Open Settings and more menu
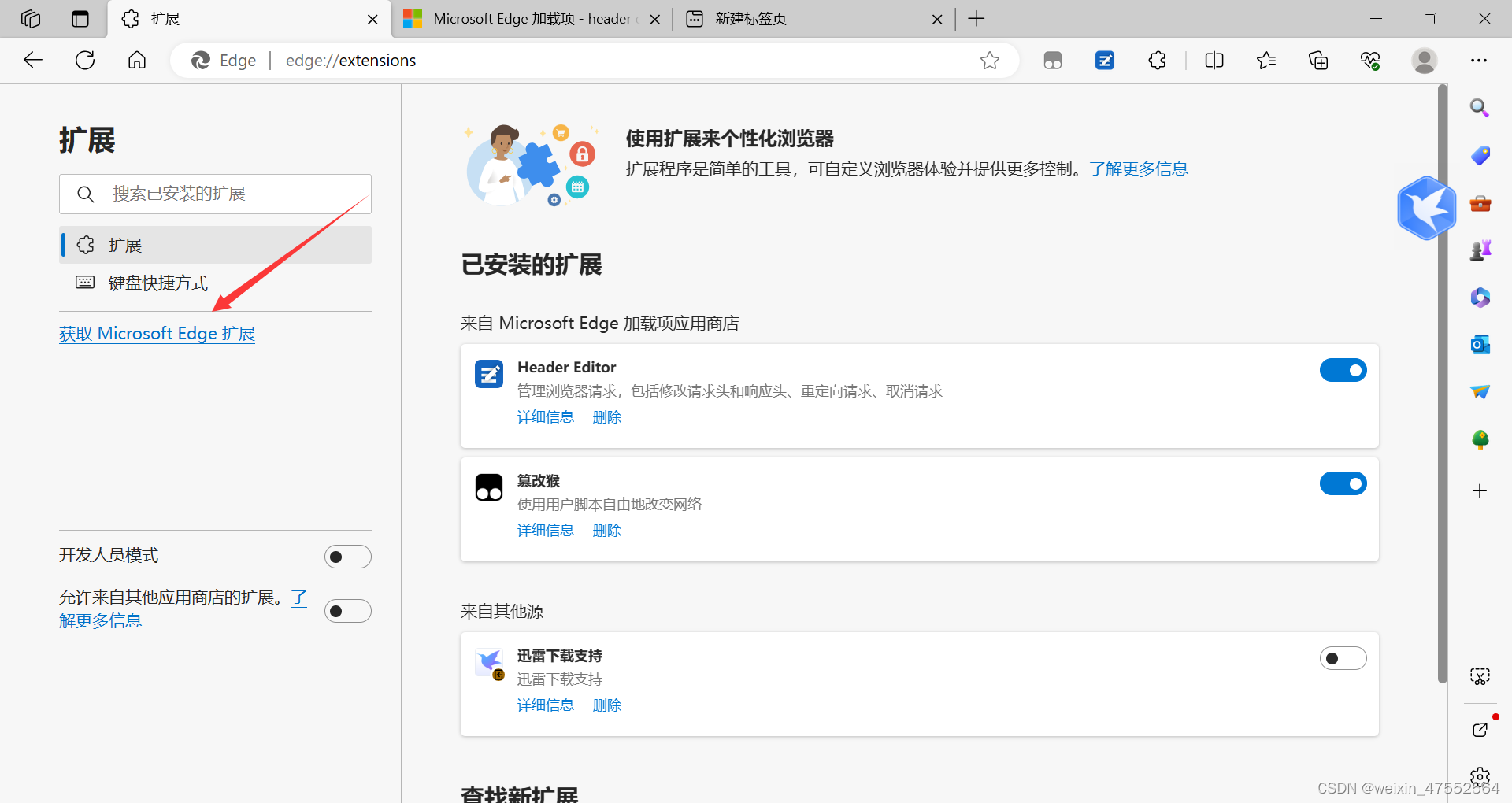 (x=1479, y=61)
